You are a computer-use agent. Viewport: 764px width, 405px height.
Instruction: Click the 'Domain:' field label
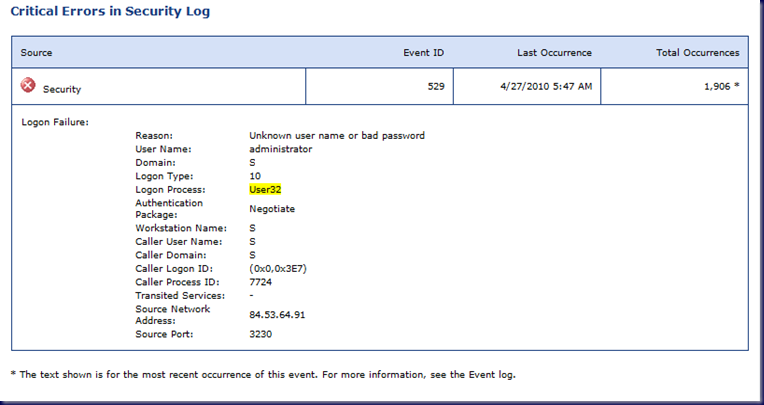coord(155,163)
